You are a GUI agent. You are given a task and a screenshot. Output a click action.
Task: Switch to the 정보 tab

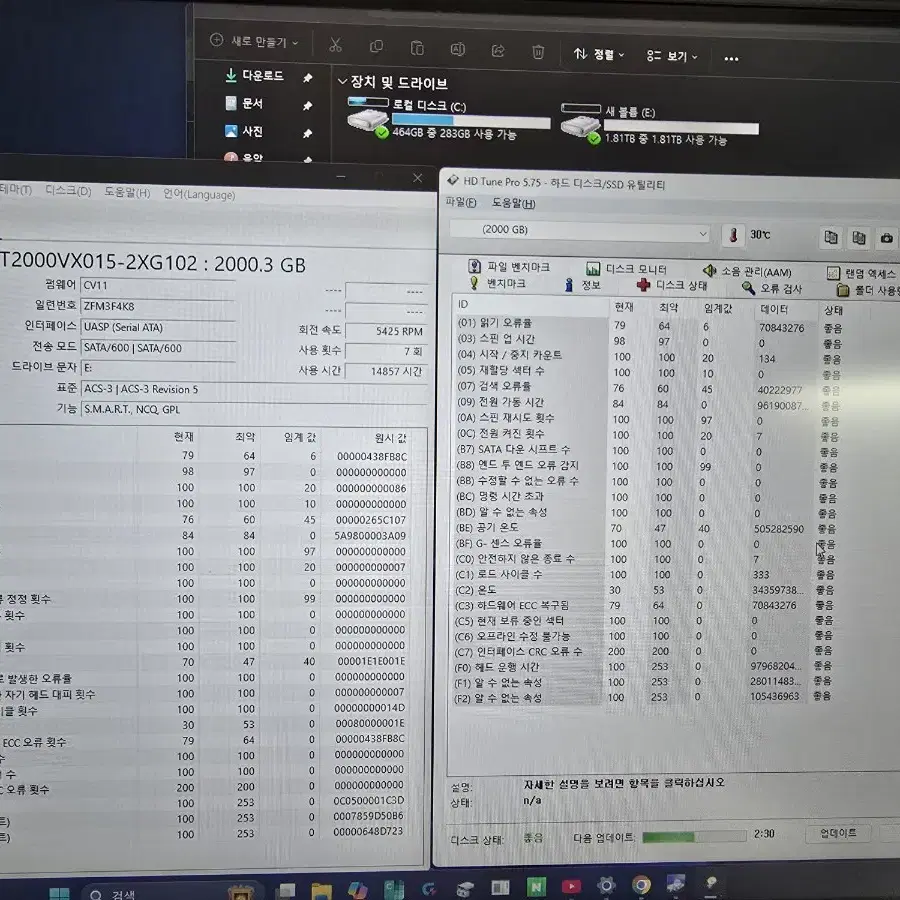click(x=583, y=285)
